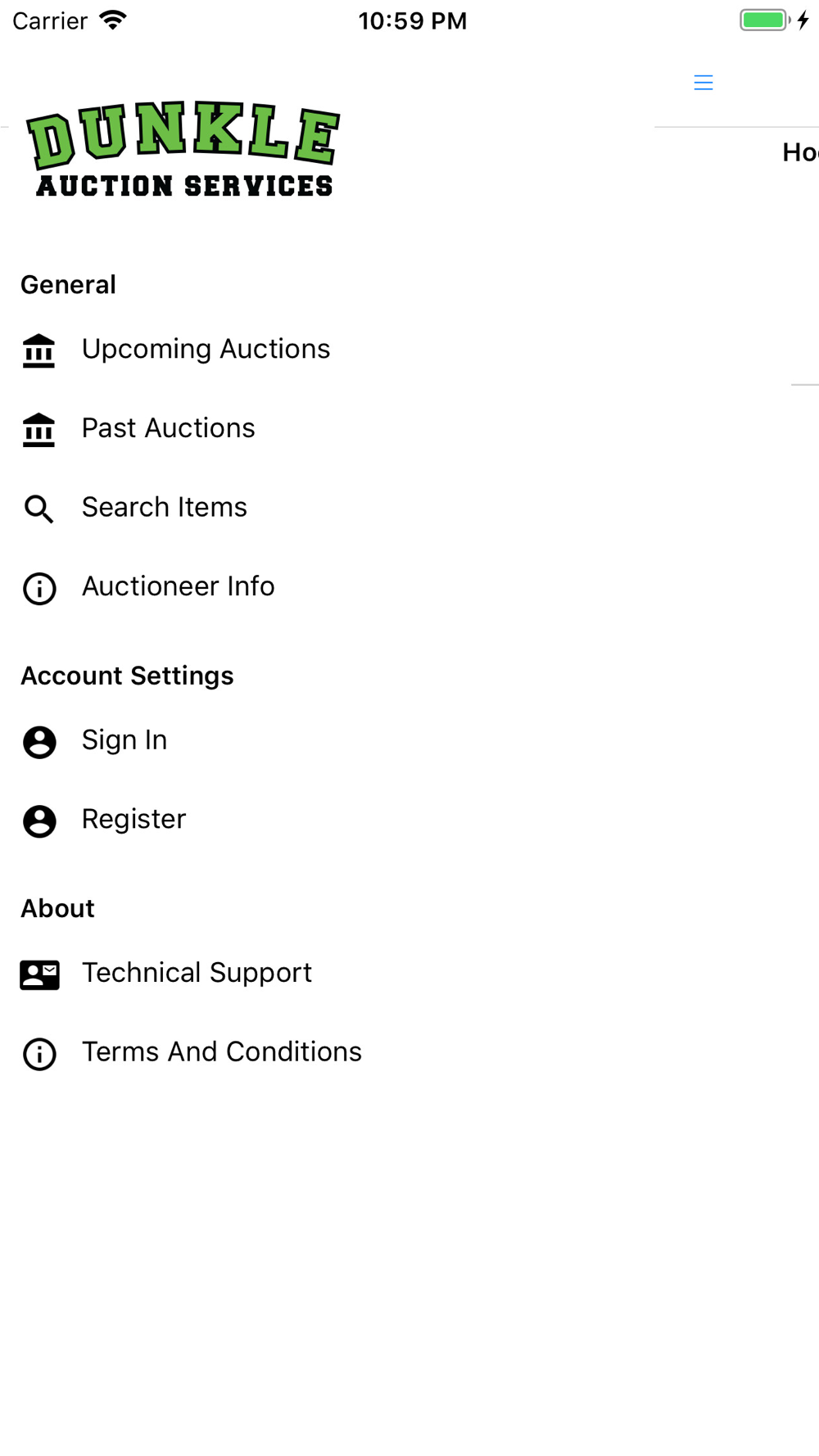819x1456 pixels.
Task: Tap the Register person icon
Action: 38,821
